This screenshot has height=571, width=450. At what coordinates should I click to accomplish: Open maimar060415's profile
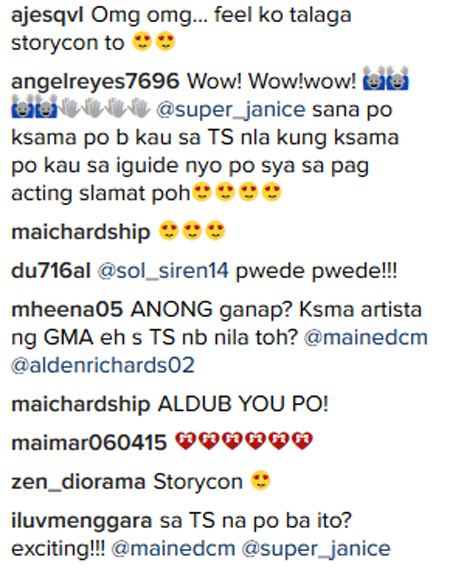[x=89, y=443]
